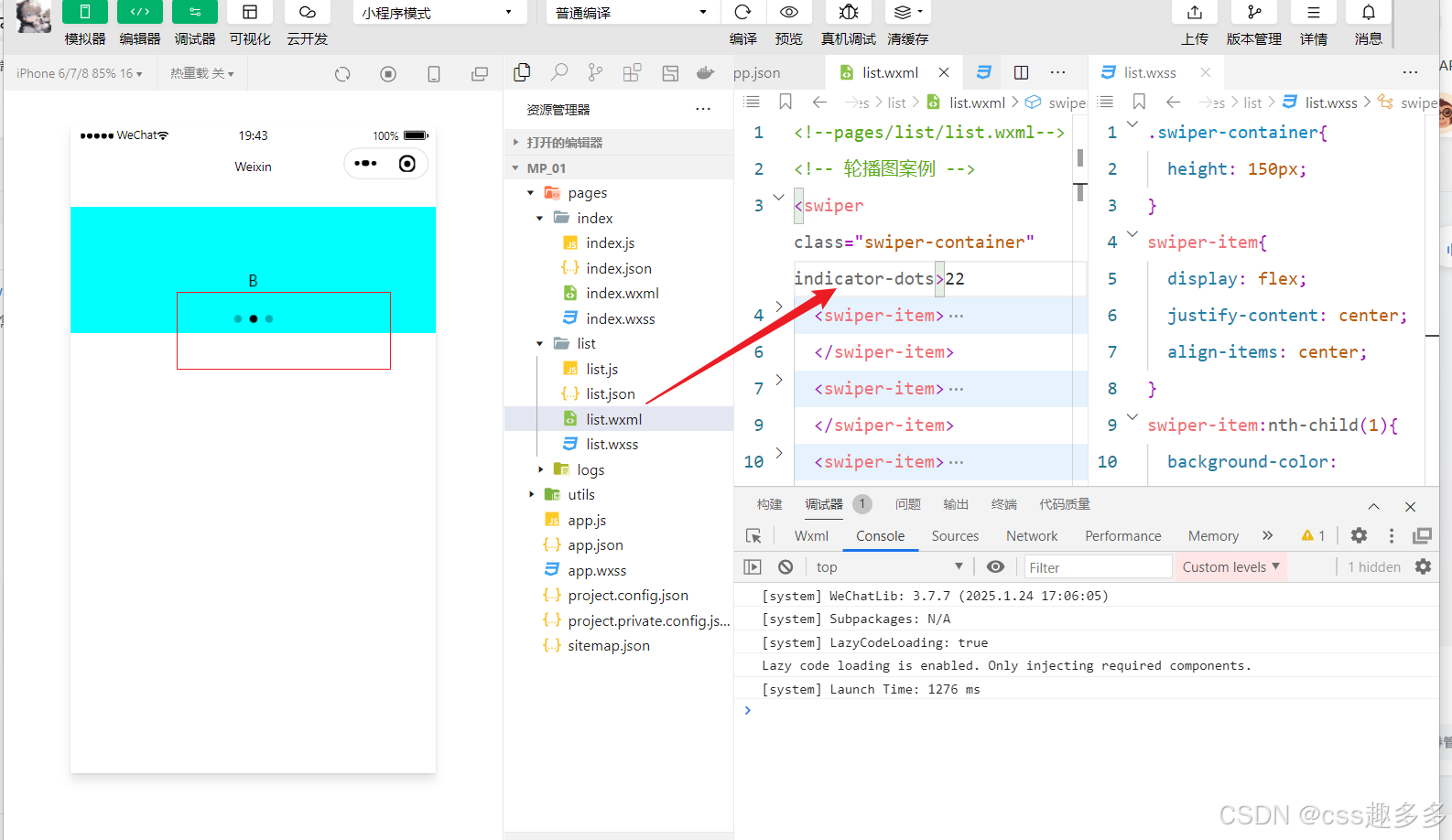This screenshot has width=1452, height=840.
Task: Open the 问题 (problems) panel tab
Action: pos(908,504)
